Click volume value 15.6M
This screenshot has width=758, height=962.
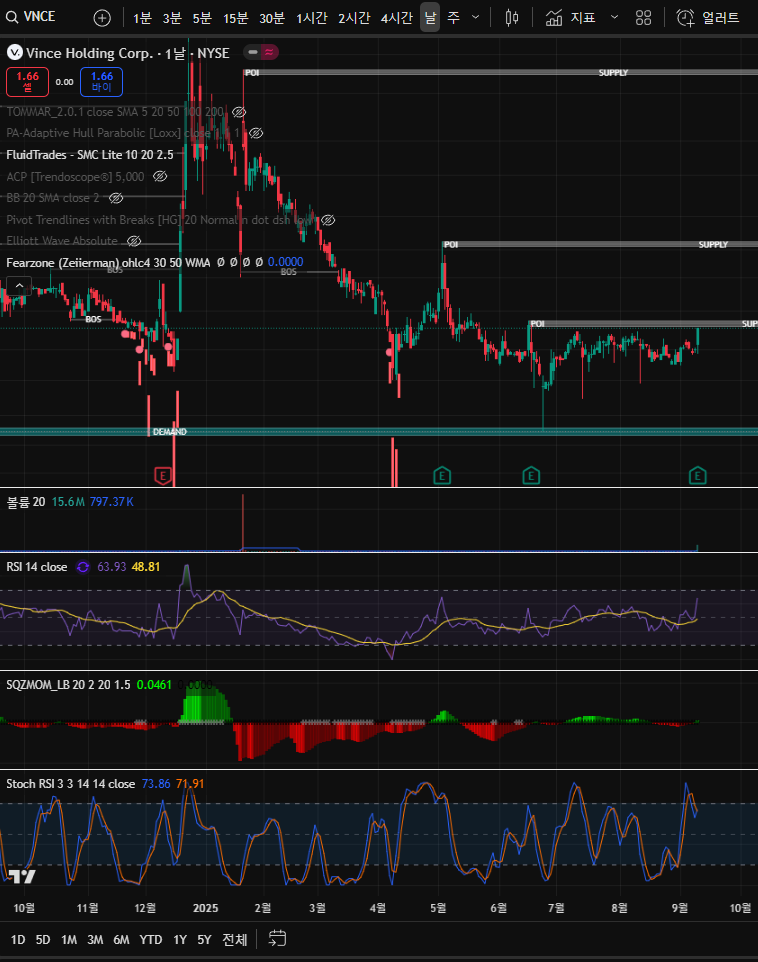coord(68,502)
